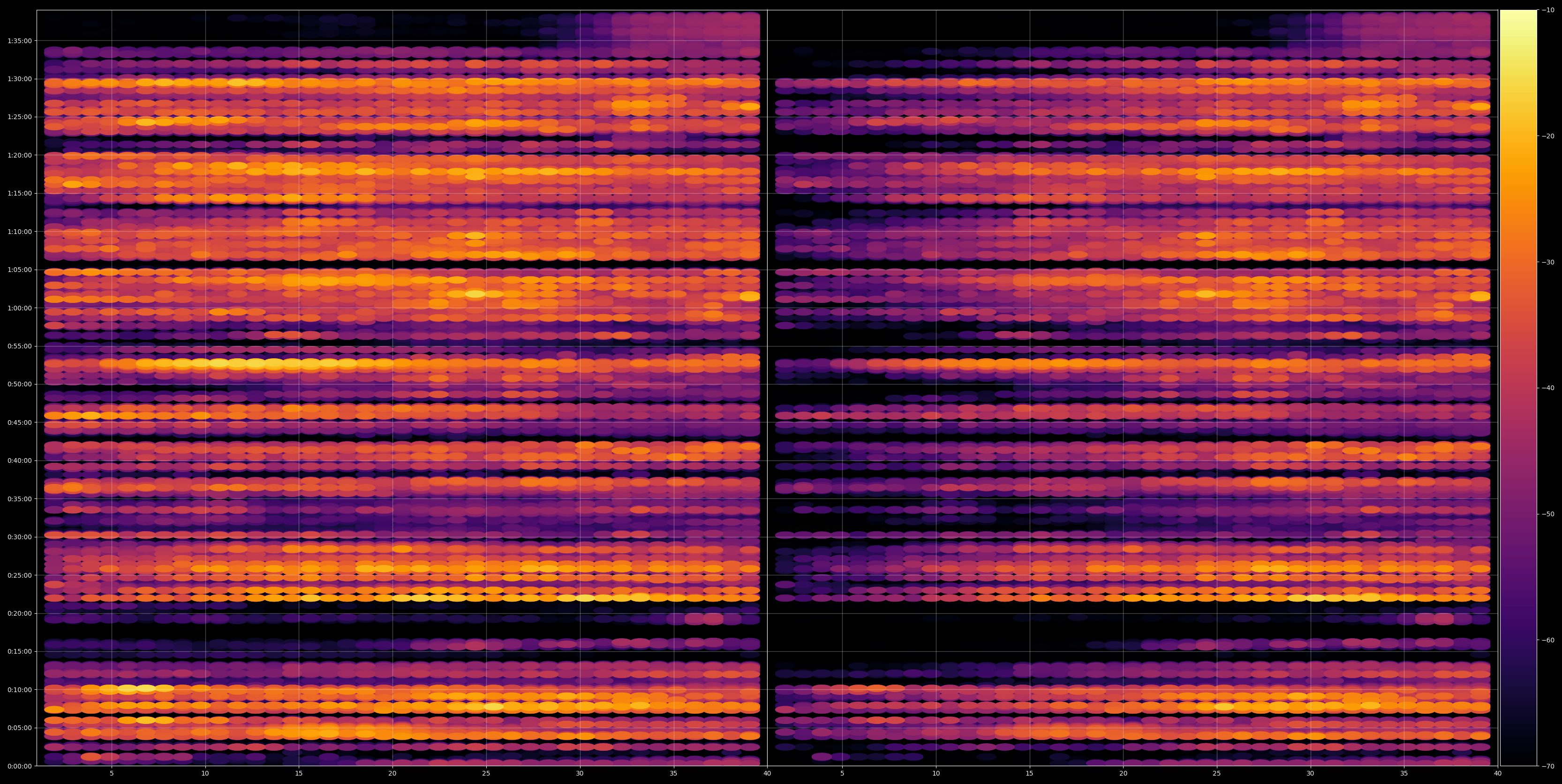Viewport: 1562px width, 784px height.
Task: Select the 0:20:00 time label
Action: pyautogui.click(x=19, y=613)
